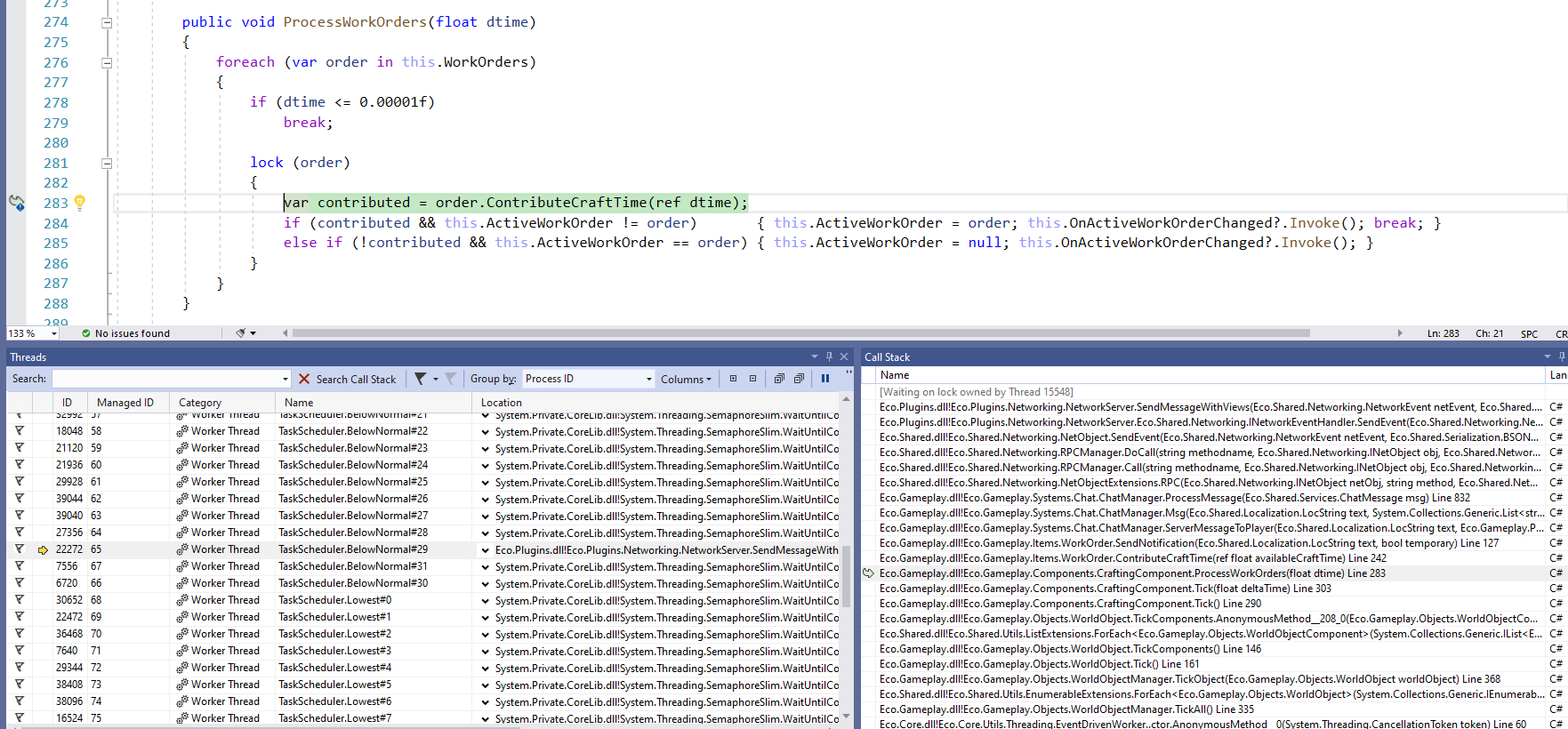Open the Columns dropdown in Threads toolbar
This screenshot has height=729, width=1568.
686,380
